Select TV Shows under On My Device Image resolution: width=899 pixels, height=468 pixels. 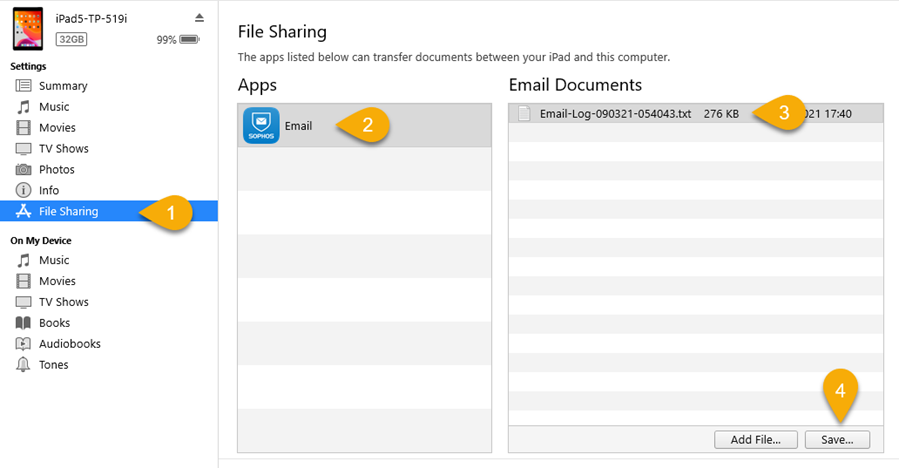pyautogui.click(x=63, y=302)
